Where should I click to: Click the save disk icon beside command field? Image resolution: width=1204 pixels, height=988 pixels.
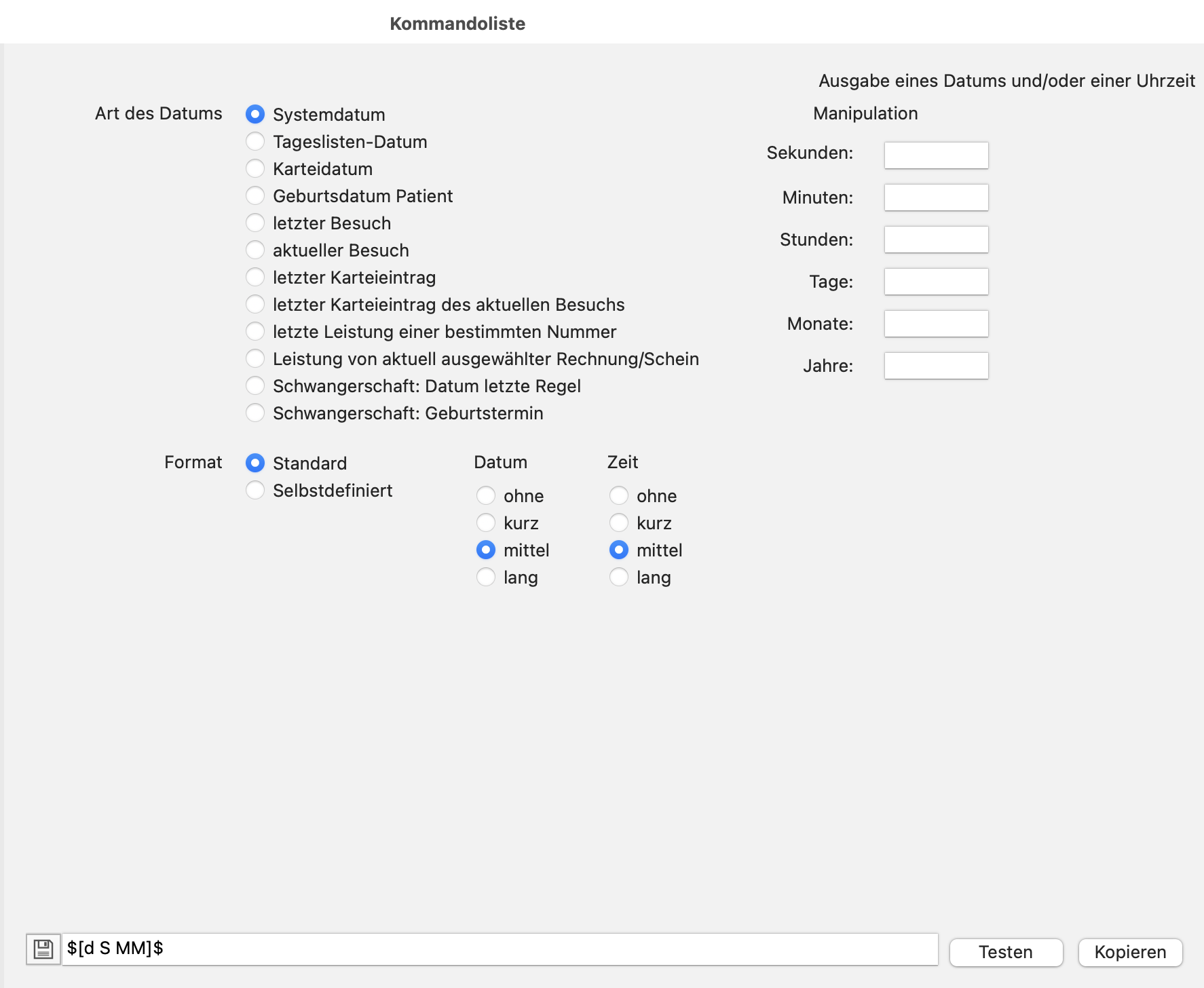43,949
